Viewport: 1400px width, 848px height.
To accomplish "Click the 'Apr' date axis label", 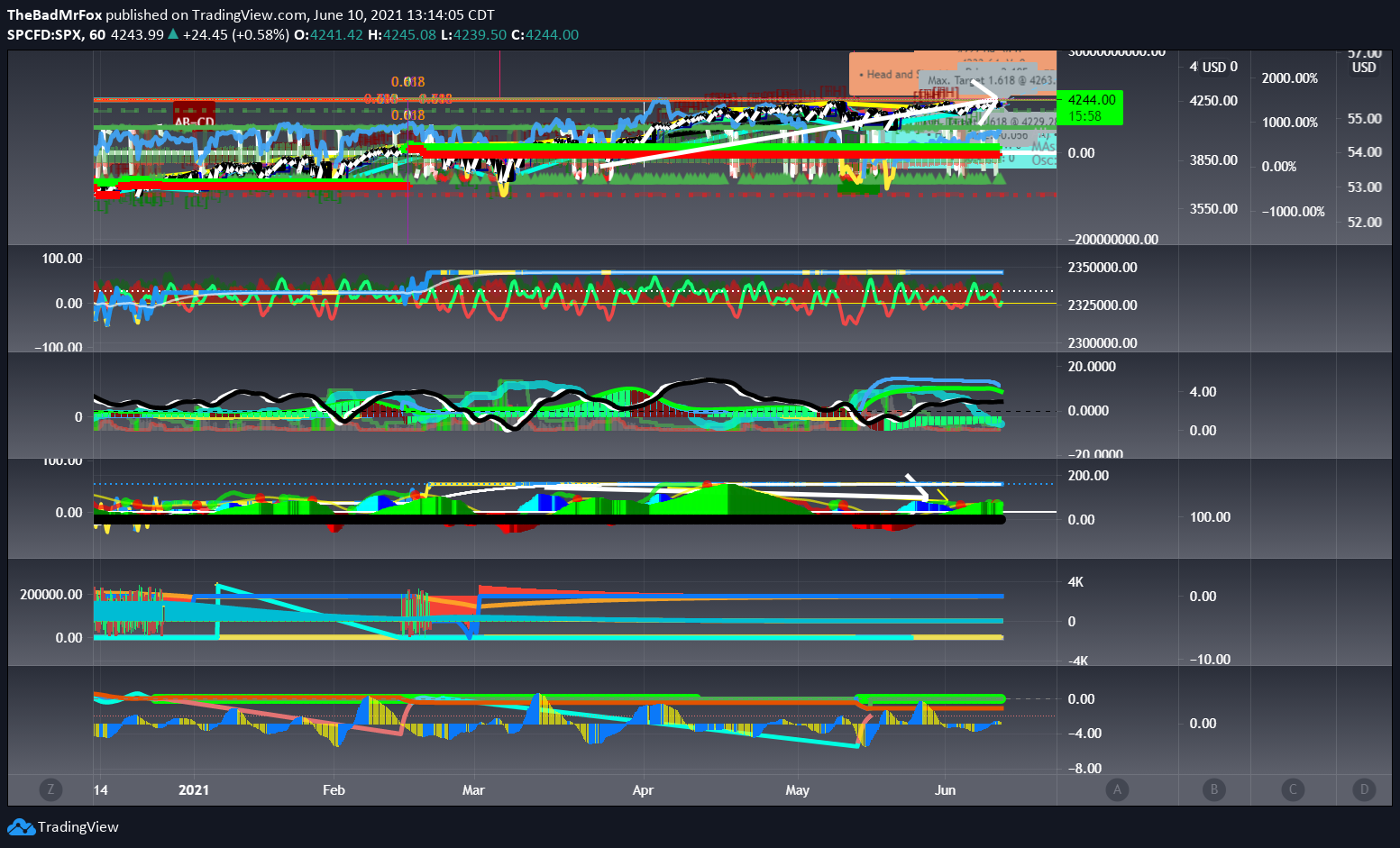I will click(643, 789).
